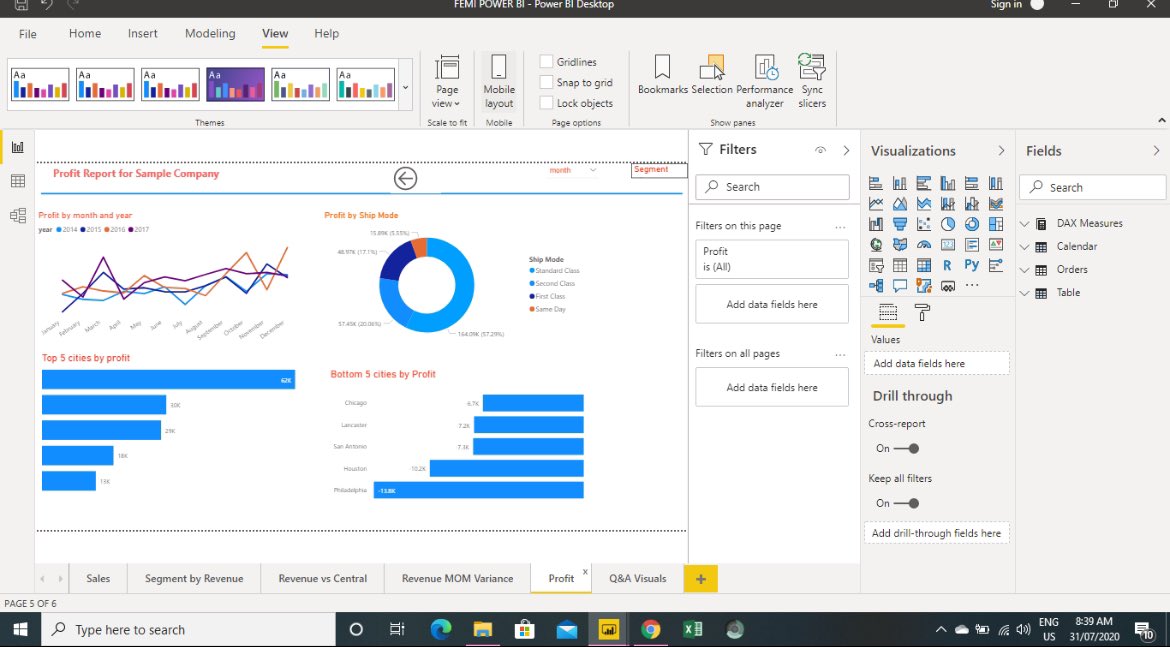This screenshot has height=647, width=1170.
Task: Open the Selection pane
Action: (x=712, y=75)
